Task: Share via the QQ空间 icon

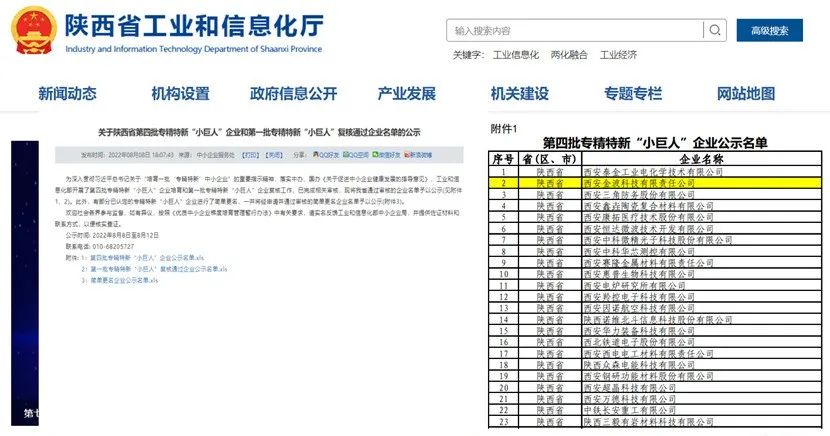Action: [357, 155]
